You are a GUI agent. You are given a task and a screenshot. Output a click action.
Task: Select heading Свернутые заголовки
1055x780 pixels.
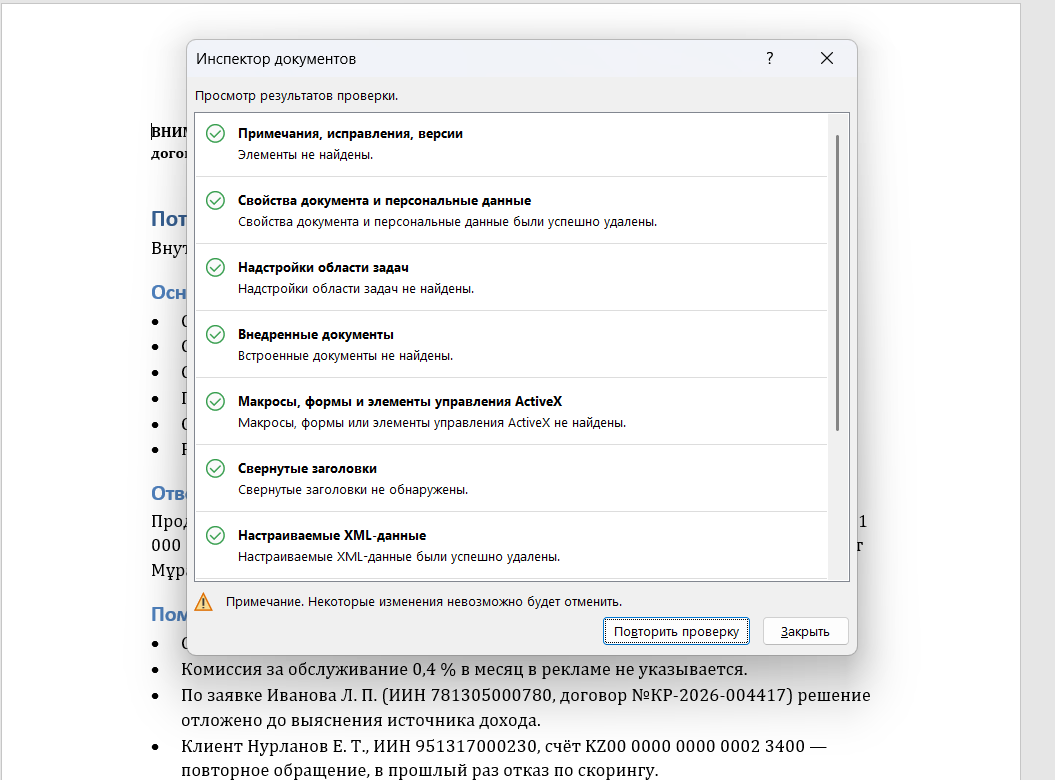[x=307, y=468]
